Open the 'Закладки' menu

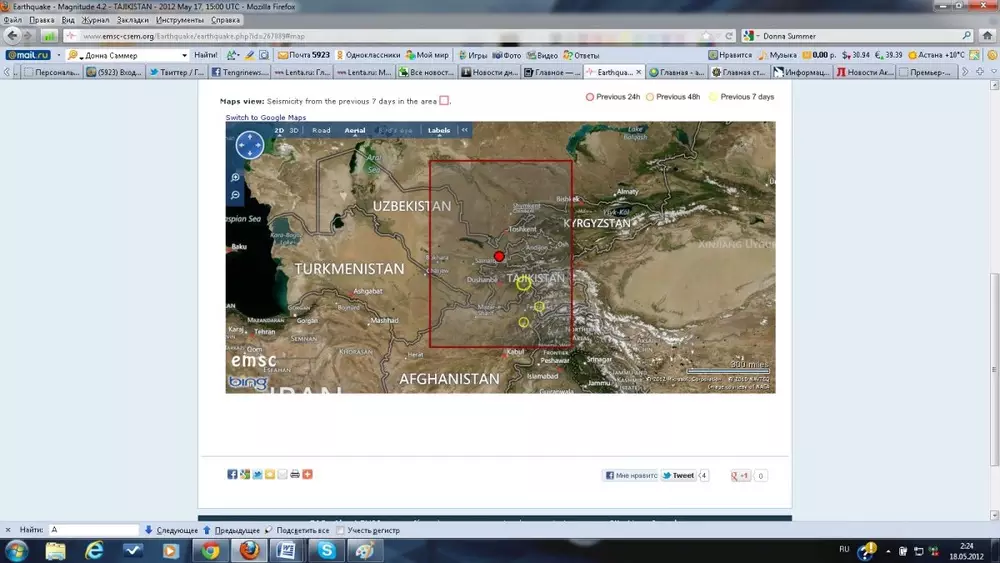(133, 19)
